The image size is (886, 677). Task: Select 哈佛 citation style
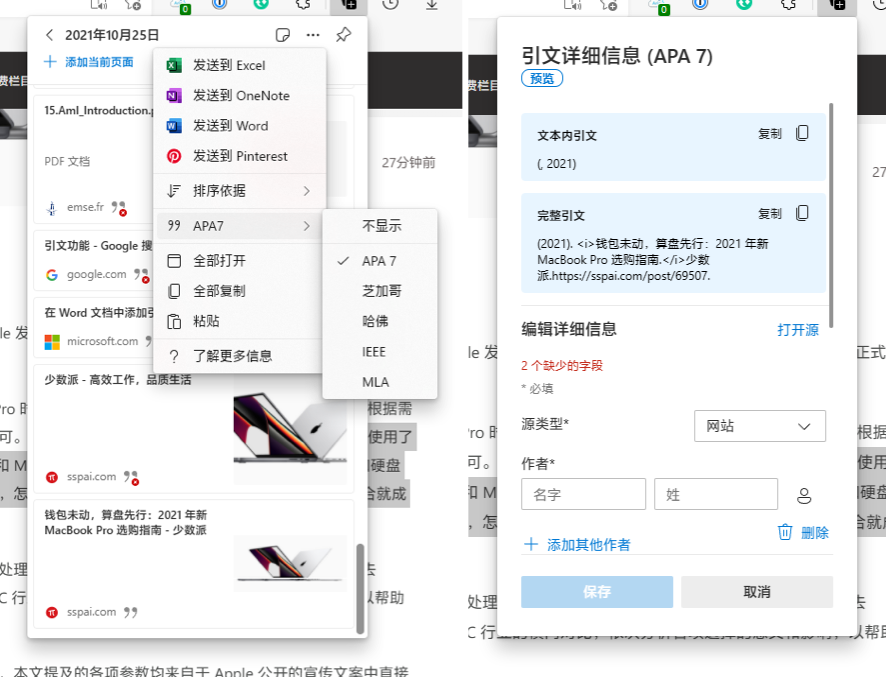tap(380, 321)
